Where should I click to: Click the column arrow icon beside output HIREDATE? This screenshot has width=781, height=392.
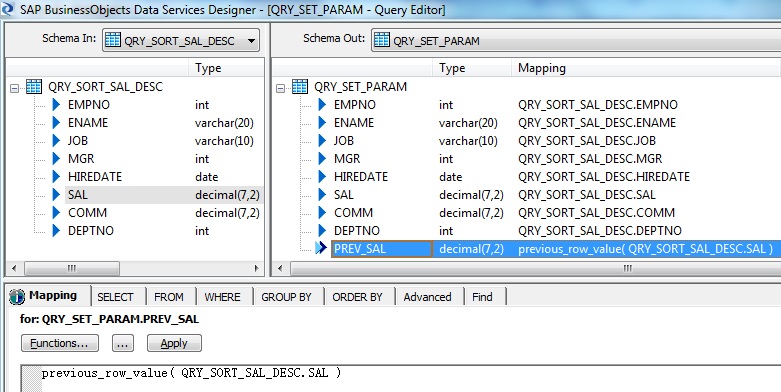[x=322, y=176]
